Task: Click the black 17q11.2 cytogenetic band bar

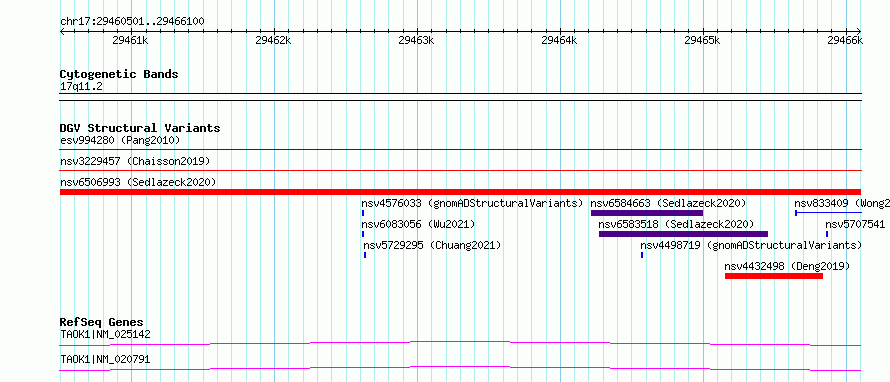Action: pos(460,97)
